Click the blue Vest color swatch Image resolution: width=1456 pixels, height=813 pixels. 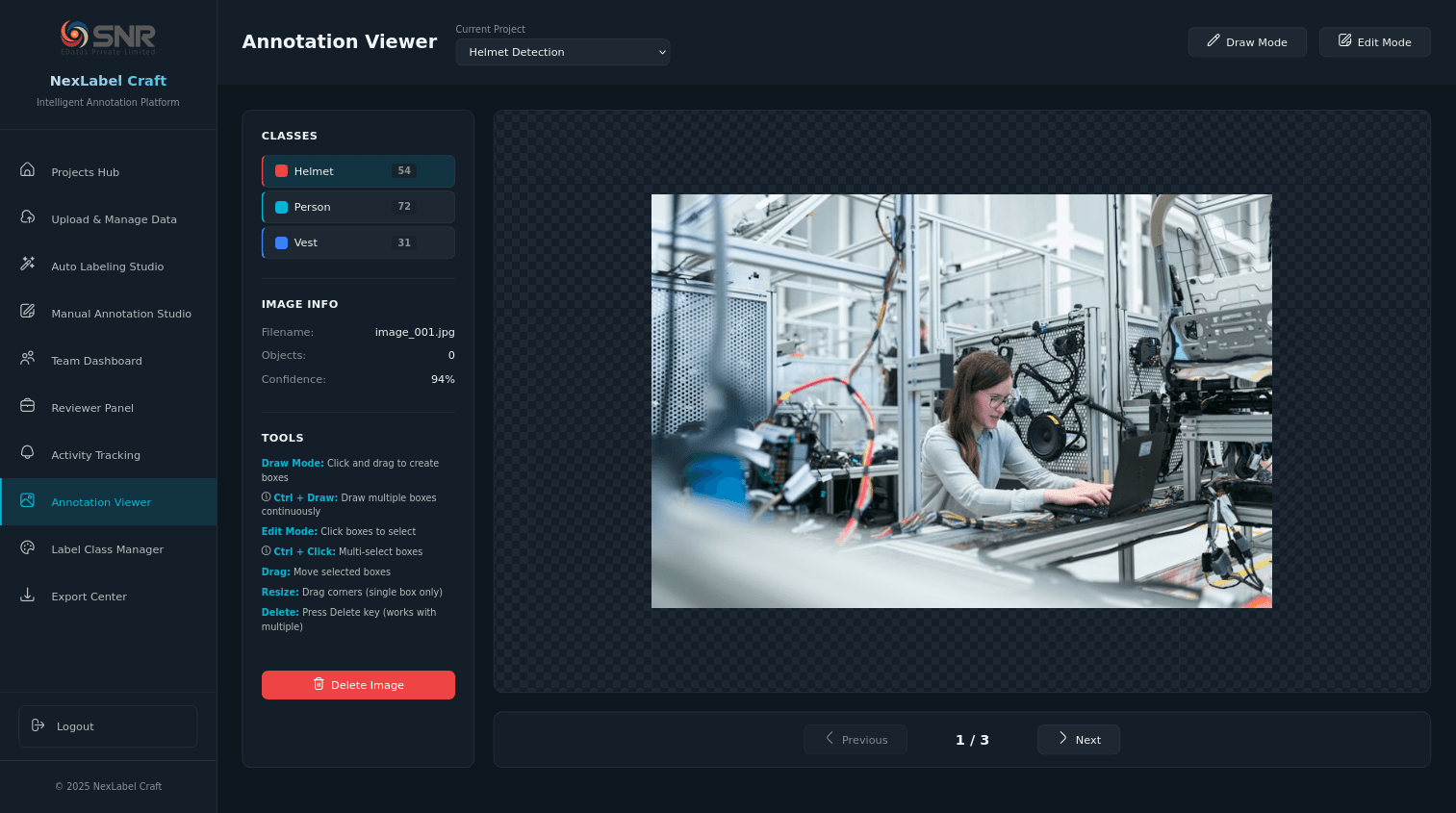282,243
